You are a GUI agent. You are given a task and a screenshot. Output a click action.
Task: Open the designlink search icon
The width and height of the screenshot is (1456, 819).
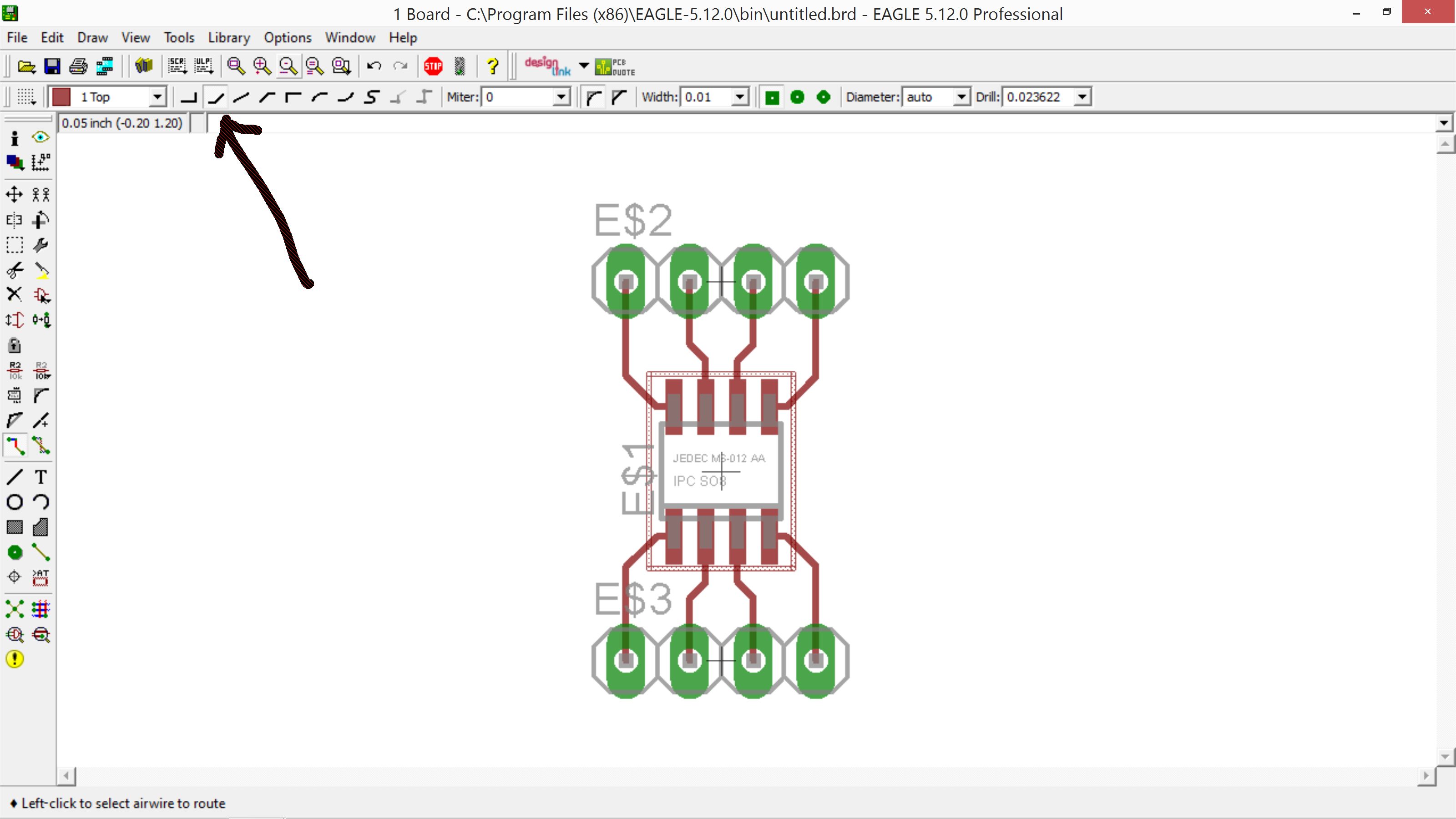[x=547, y=67]
